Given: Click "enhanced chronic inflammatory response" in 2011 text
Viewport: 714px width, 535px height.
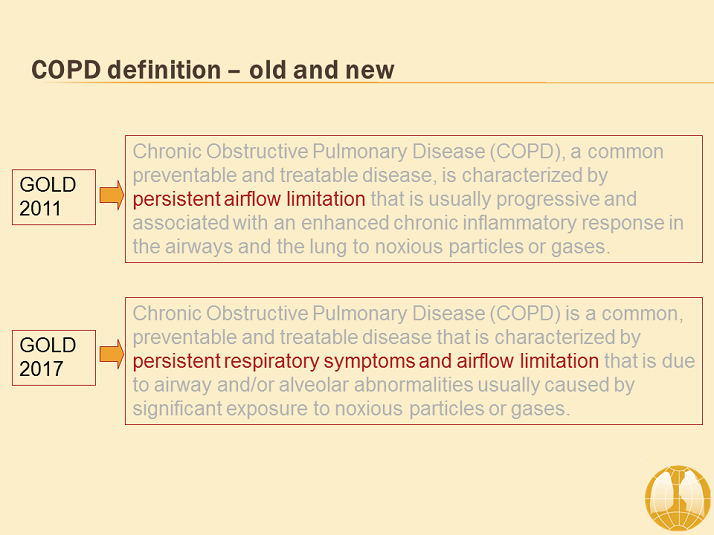Looking at the screenshot, I should click(x=387, y=223).
